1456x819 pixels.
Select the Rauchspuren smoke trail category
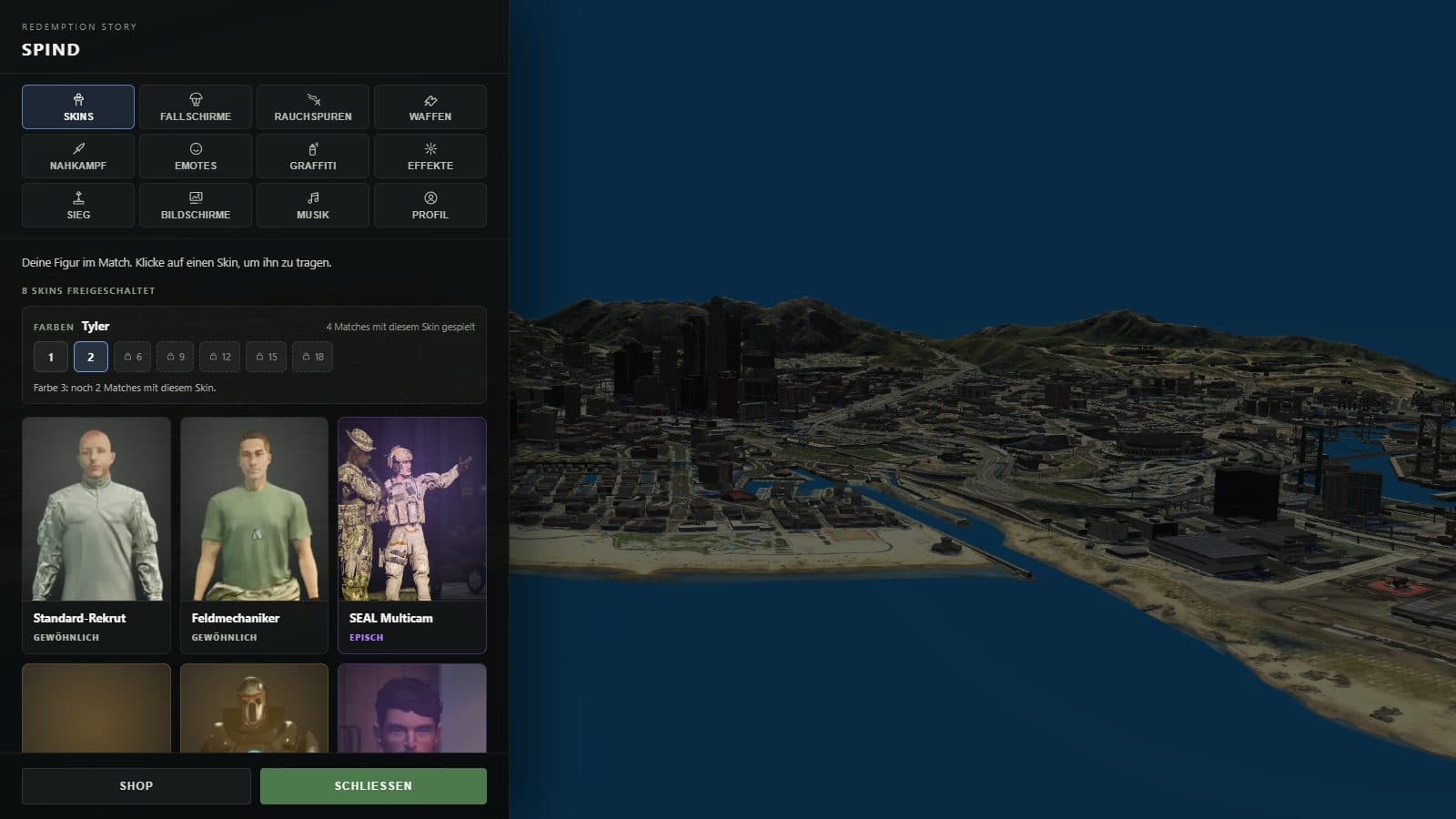[313, 107]
